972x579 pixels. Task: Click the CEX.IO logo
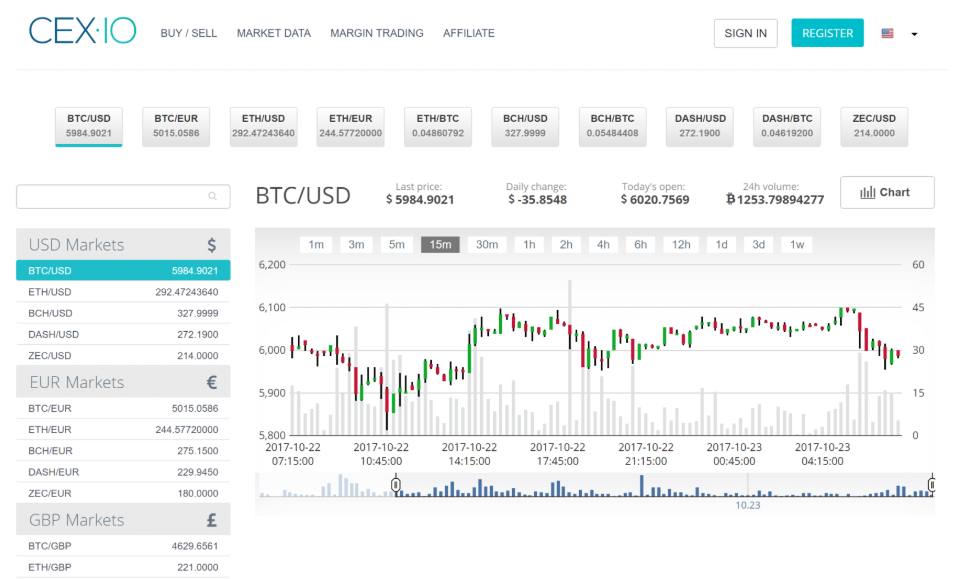click(80, 30)
